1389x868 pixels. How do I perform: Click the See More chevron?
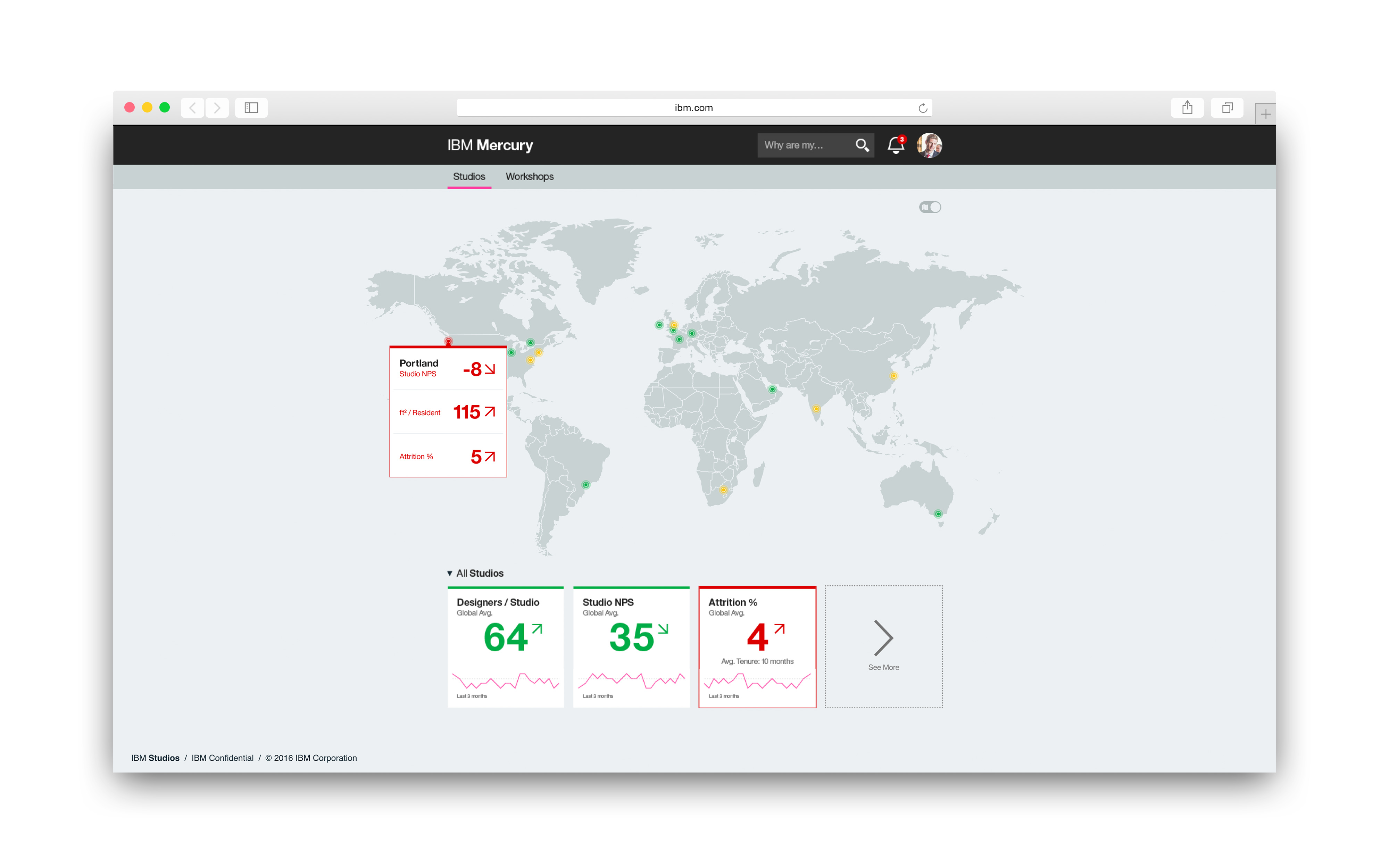pos(883,639)
